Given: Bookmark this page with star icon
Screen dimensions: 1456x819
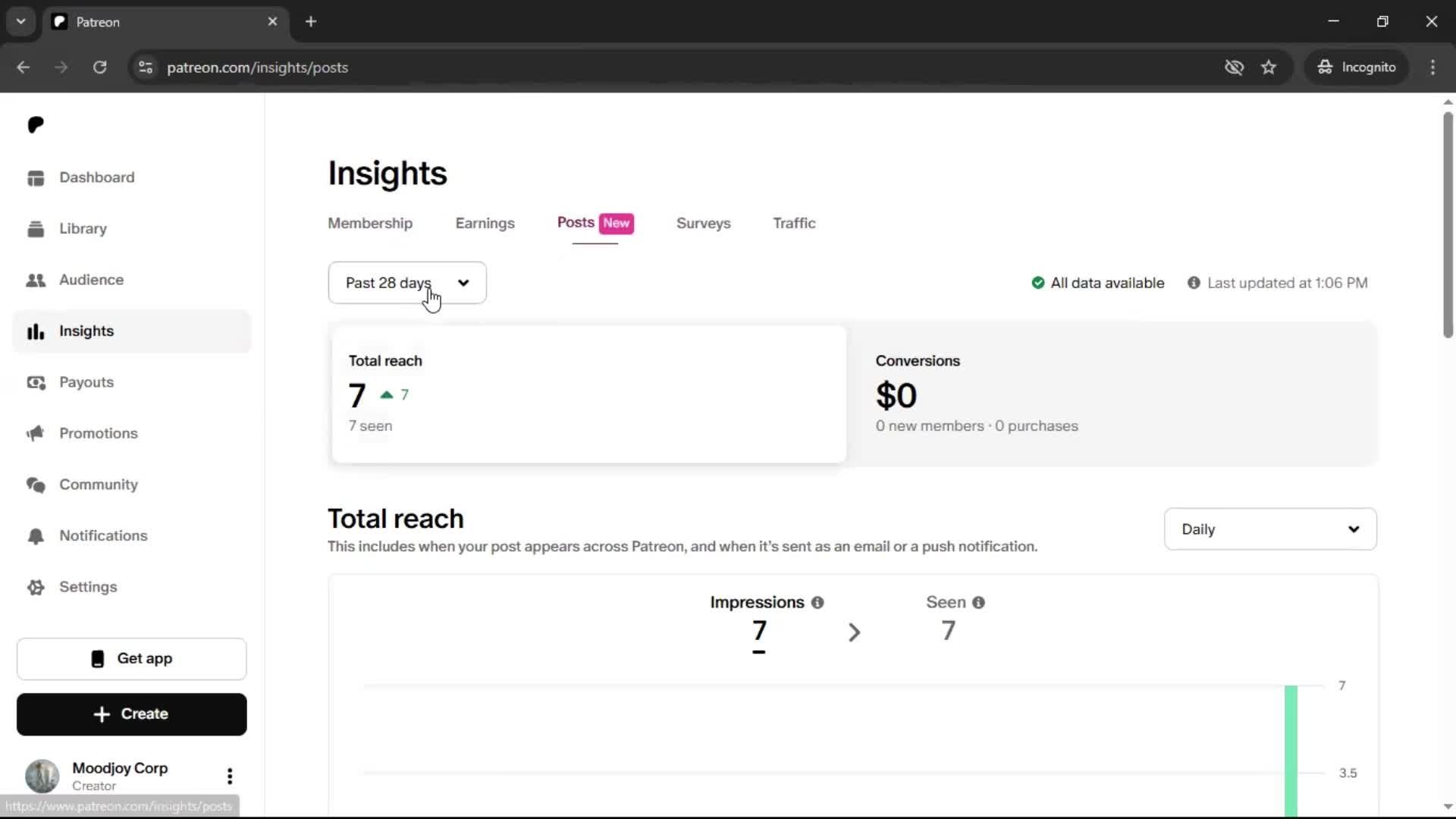Looking at the screenshot, I should [x=1269, y=67].
